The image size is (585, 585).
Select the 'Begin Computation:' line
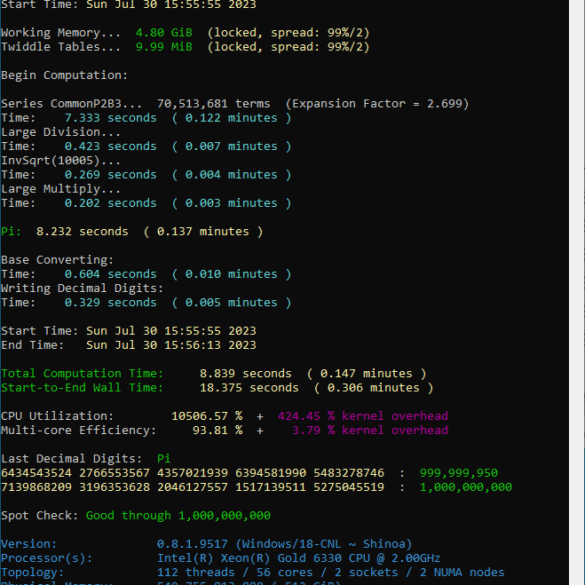pyautogui.click(x=64, y=75)
